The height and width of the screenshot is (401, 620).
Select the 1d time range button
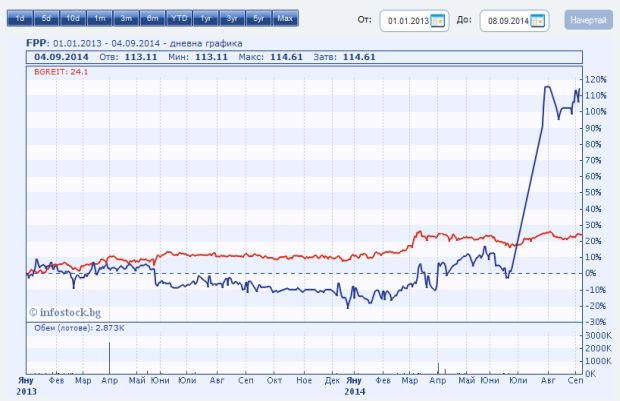point(20,19)
